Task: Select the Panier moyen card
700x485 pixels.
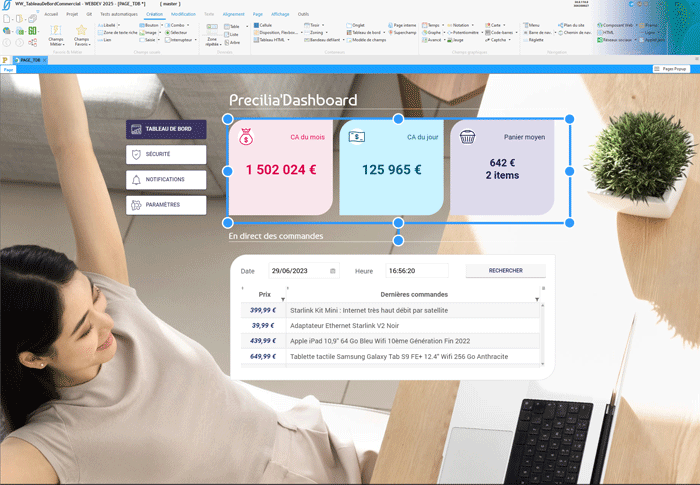Action: (x=502, y=167)
